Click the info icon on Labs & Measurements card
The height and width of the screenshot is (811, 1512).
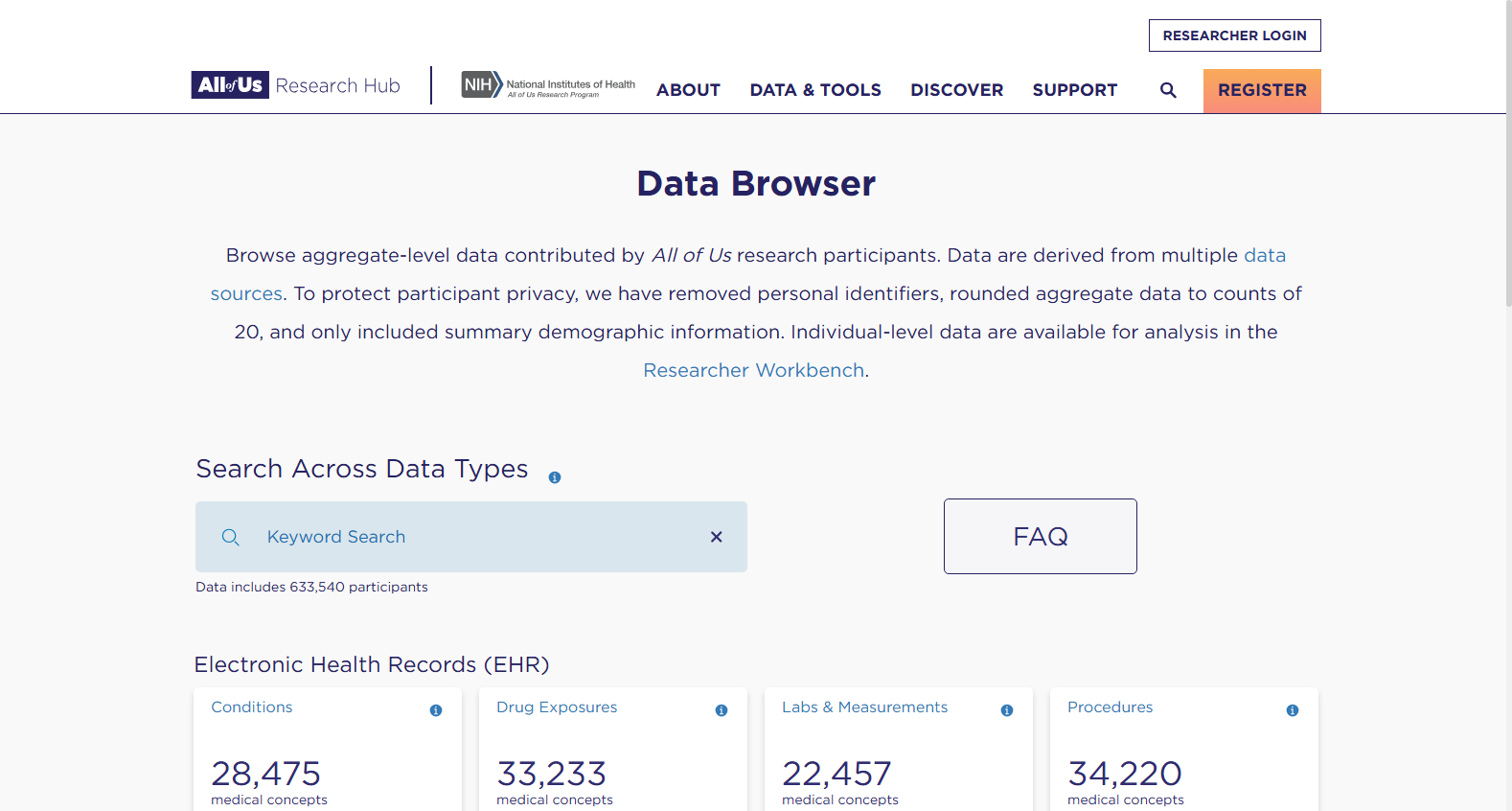[x=1007, y=710]
